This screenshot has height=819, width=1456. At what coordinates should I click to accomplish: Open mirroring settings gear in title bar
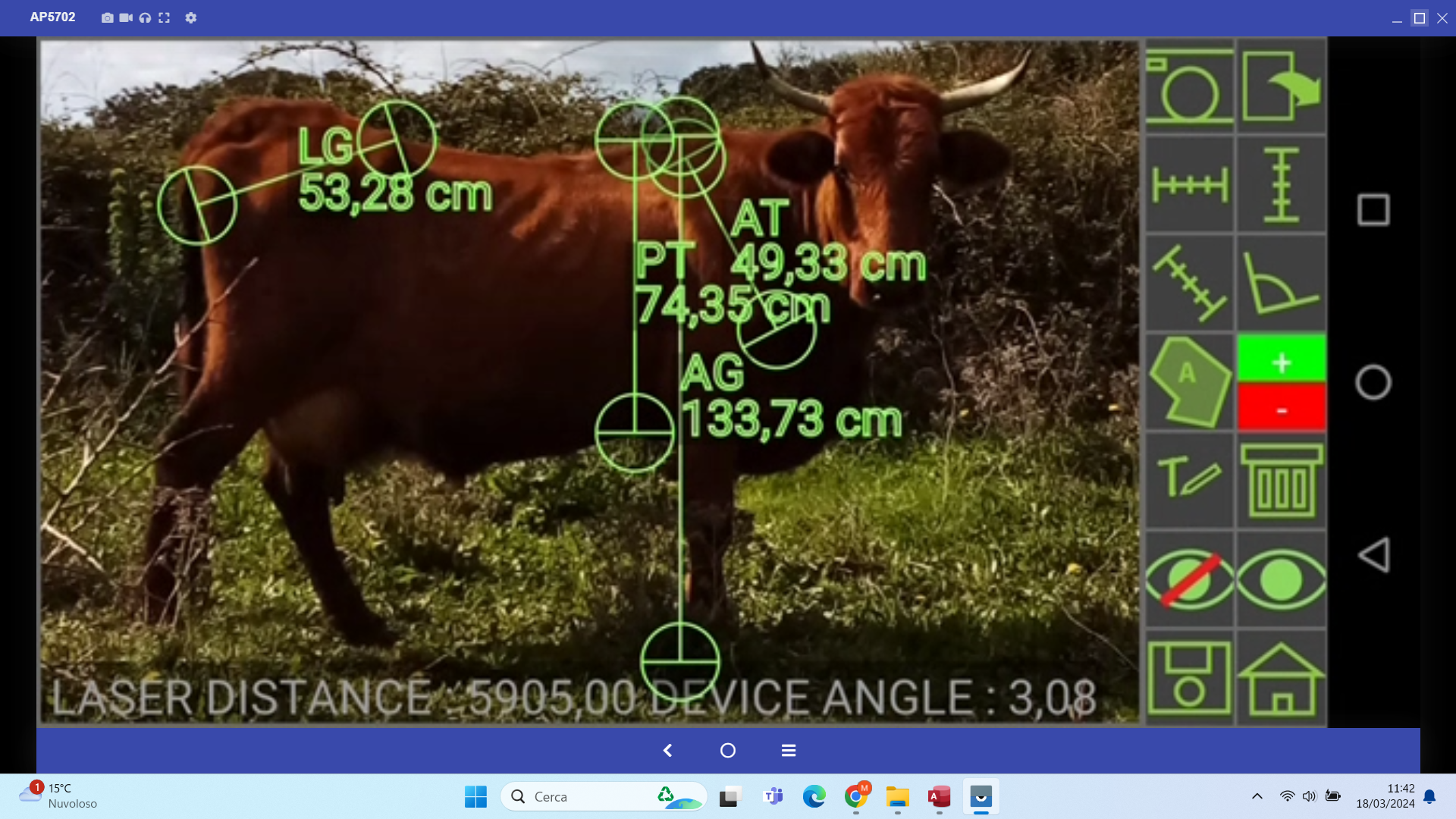click(191, 17)
